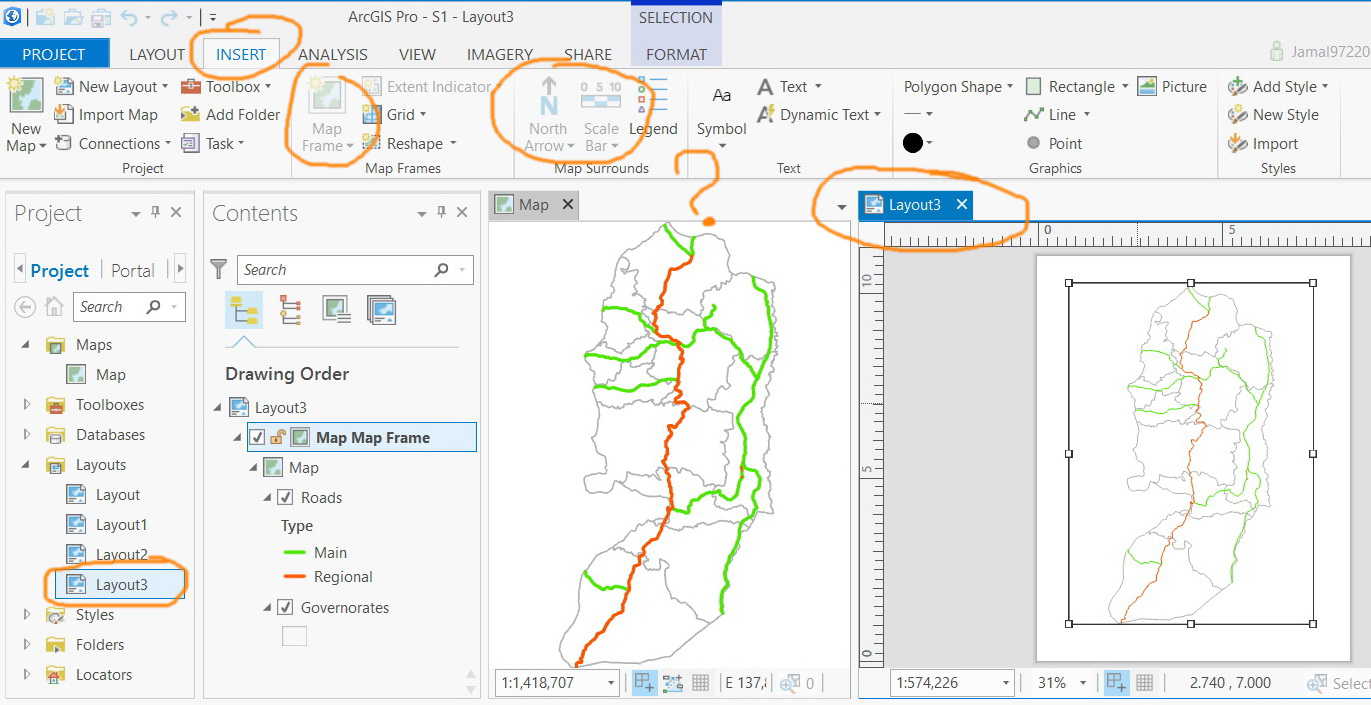Image resolution: width=1371 pixels, height=705 pixels.
Task: Click the Contents pane Search field
Action: 355,270
